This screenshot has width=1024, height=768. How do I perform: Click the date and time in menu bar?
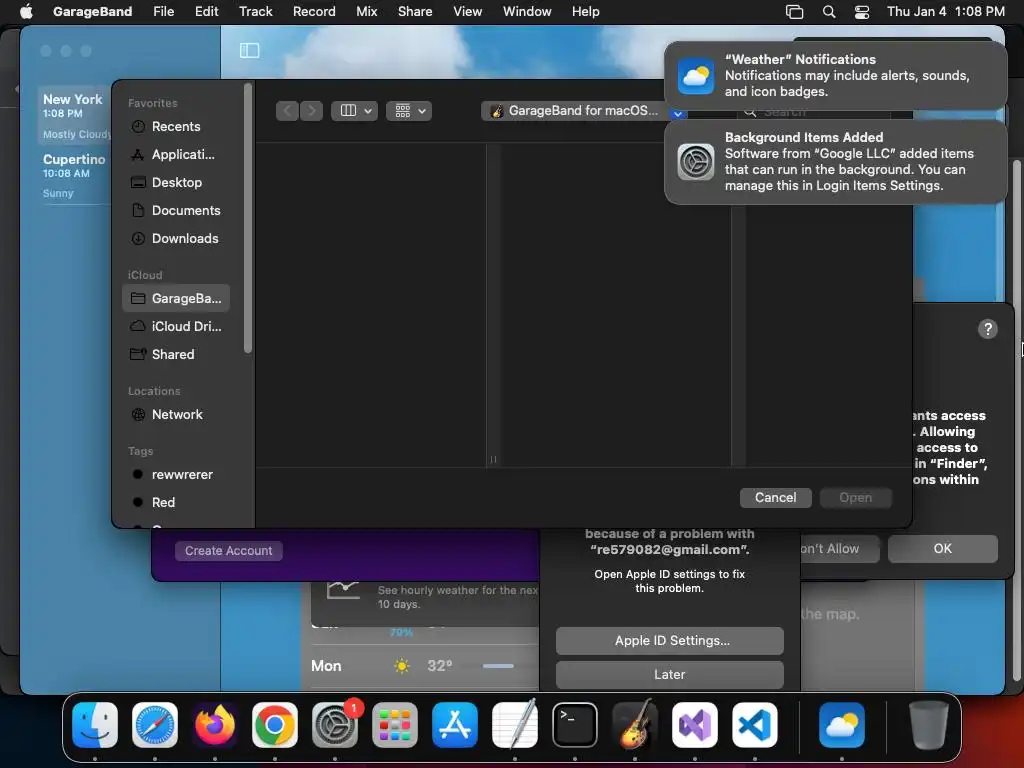(x=946, y=11)
